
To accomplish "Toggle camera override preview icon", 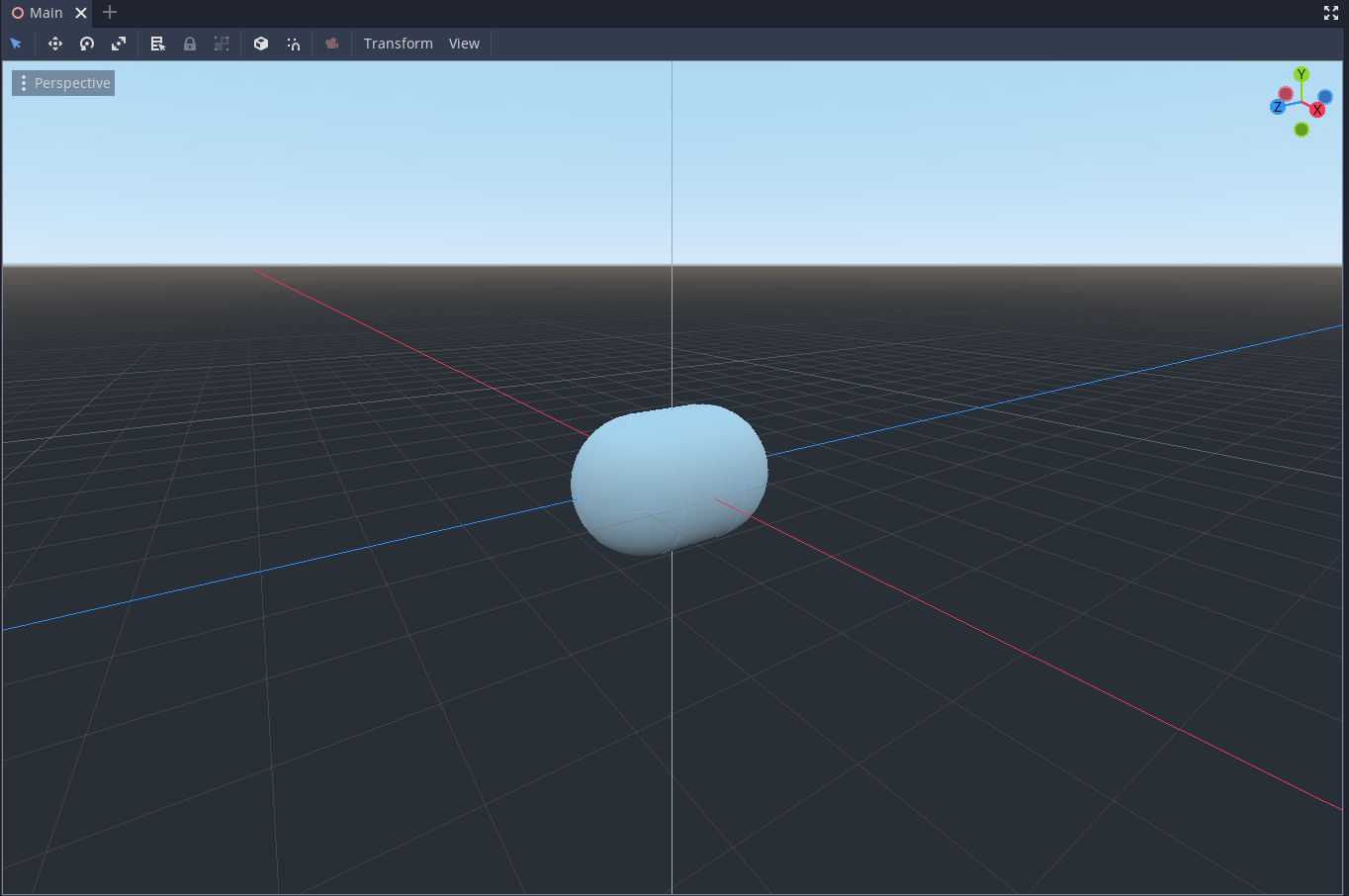I will (x=332, y=44).
